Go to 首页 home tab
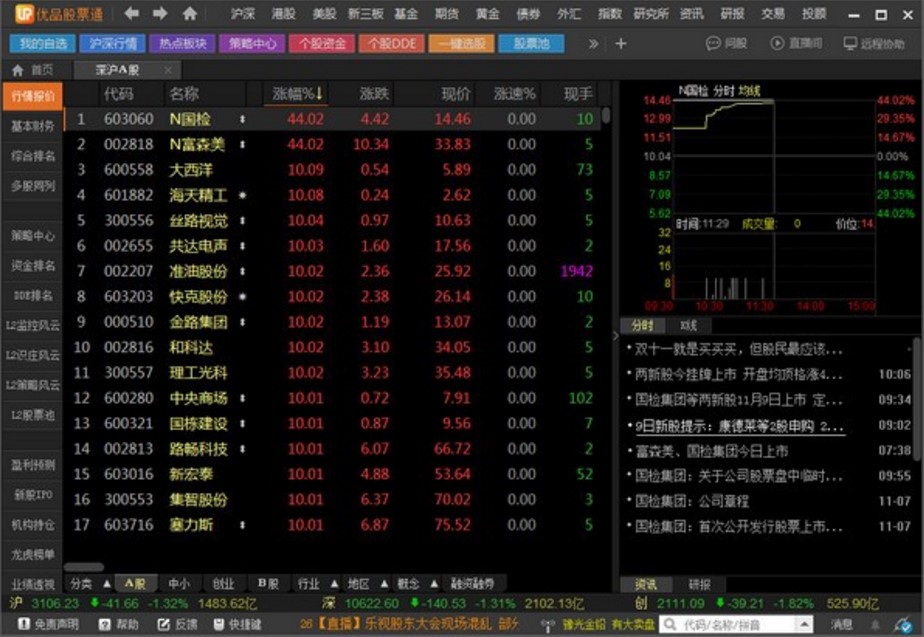This screenshot has width=924, height=637. (33, 71)
